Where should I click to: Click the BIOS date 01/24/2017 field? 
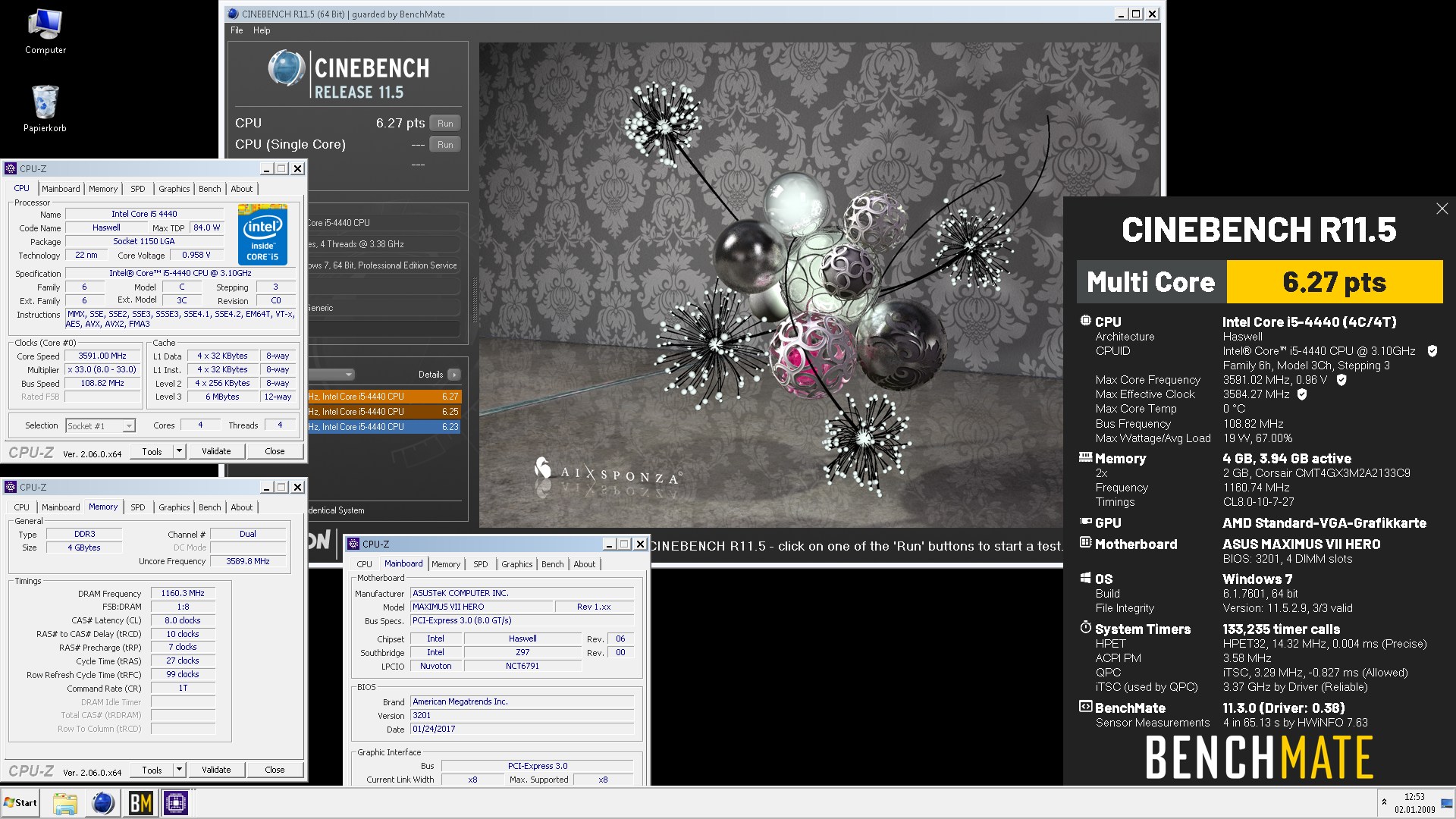522,730
